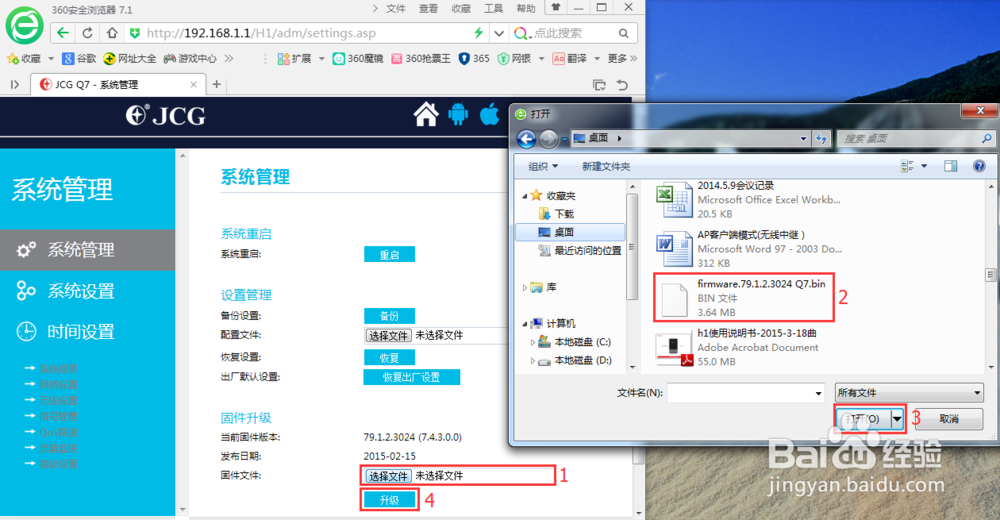Open 网址大全 bookmark
Screen dimensions: 1000x520
click(x=129, y=59)
